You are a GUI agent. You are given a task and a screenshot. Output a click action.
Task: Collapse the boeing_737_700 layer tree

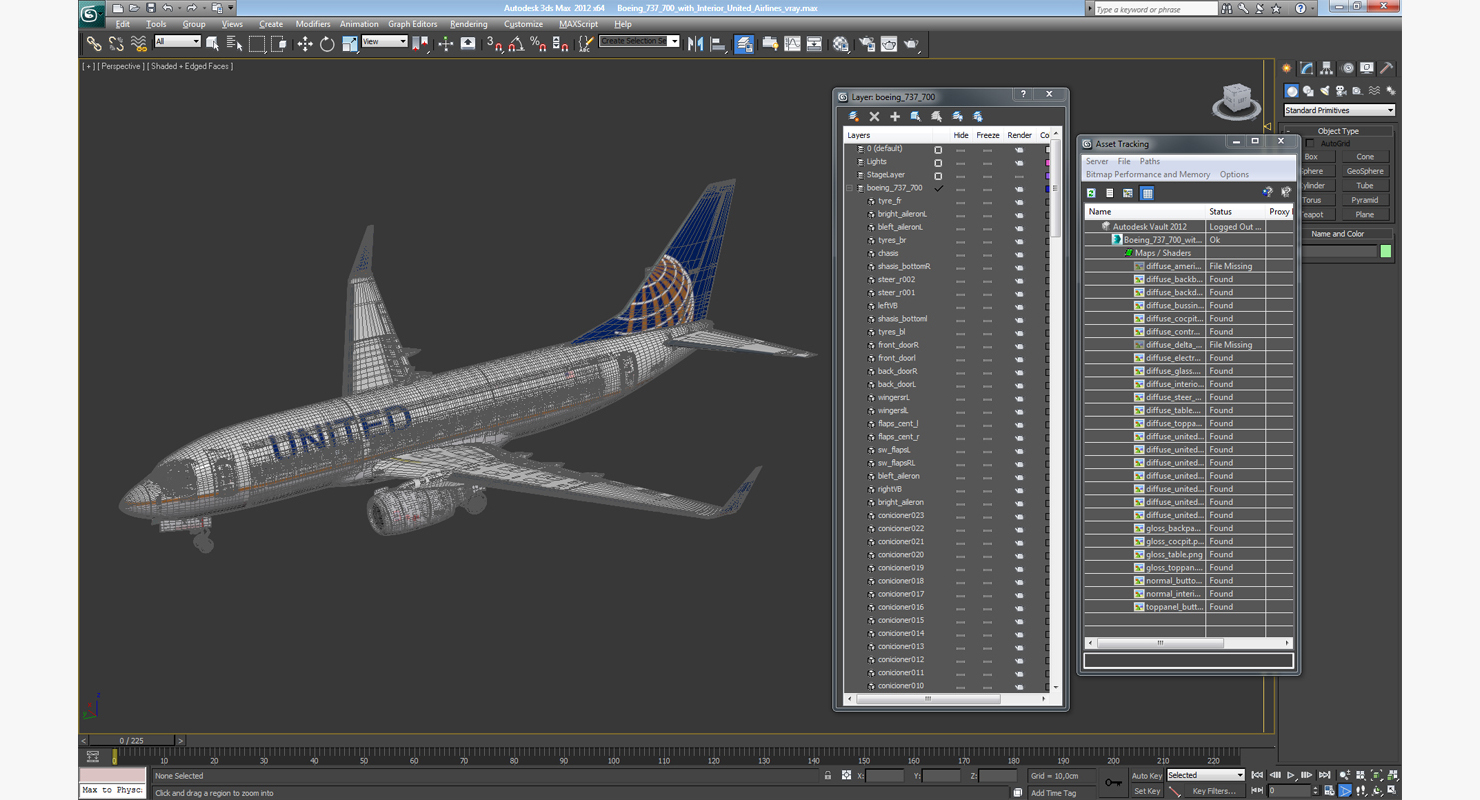click(x=850, y=188)
